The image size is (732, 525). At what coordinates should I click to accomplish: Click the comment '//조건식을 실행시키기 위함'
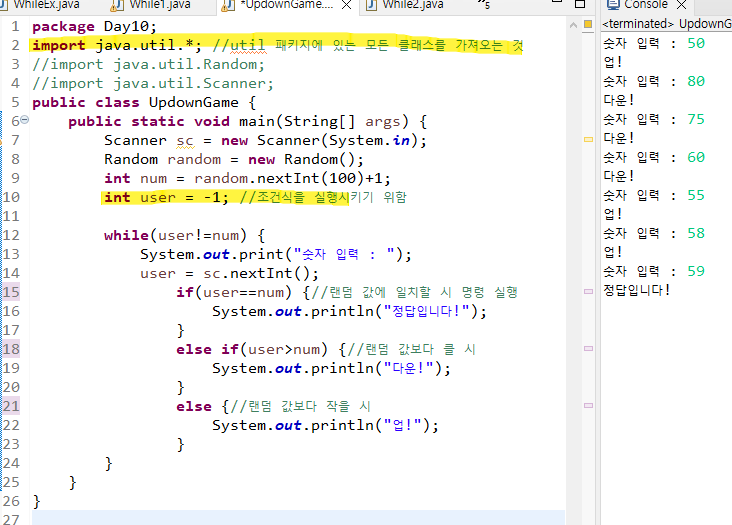click(323, 197)
